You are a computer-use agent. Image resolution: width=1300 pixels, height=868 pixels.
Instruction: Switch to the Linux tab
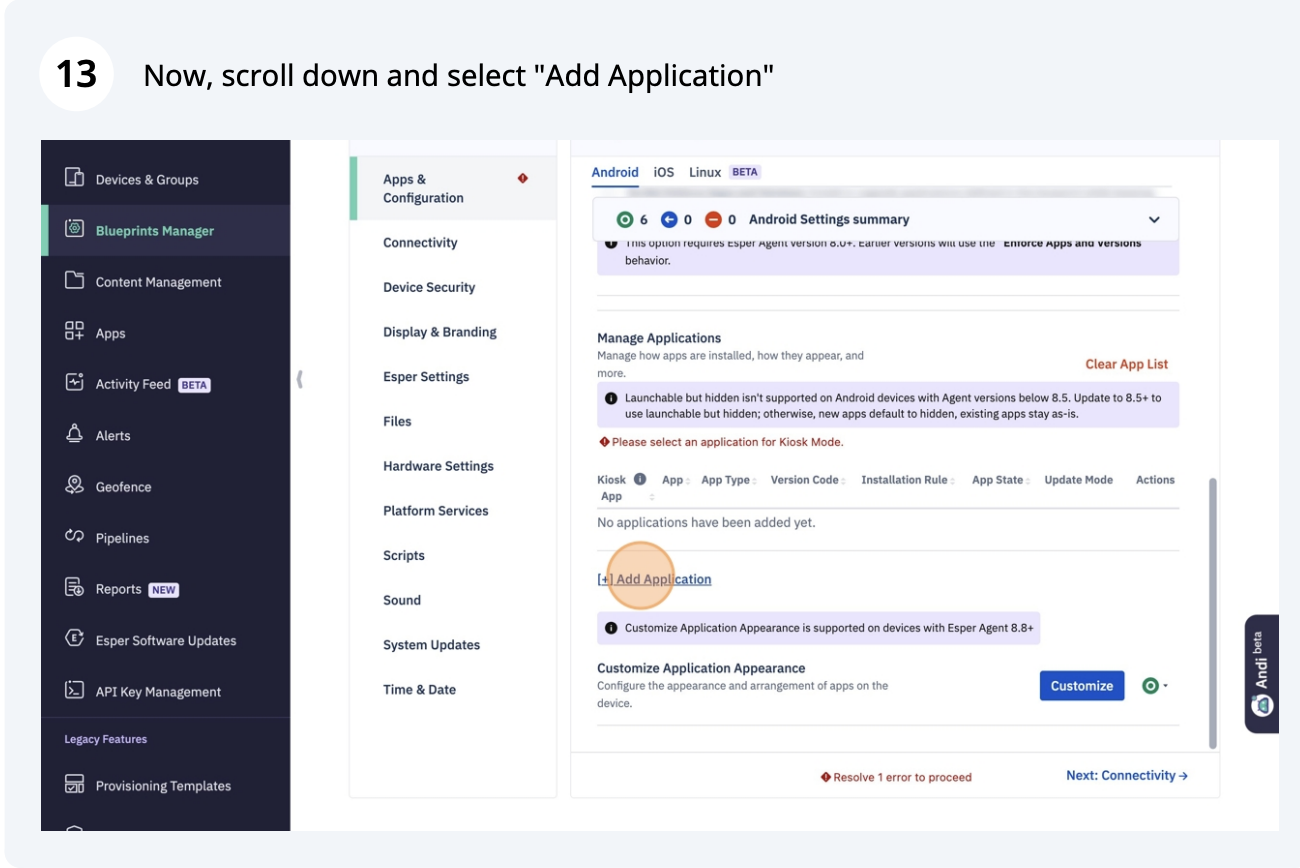705,172
